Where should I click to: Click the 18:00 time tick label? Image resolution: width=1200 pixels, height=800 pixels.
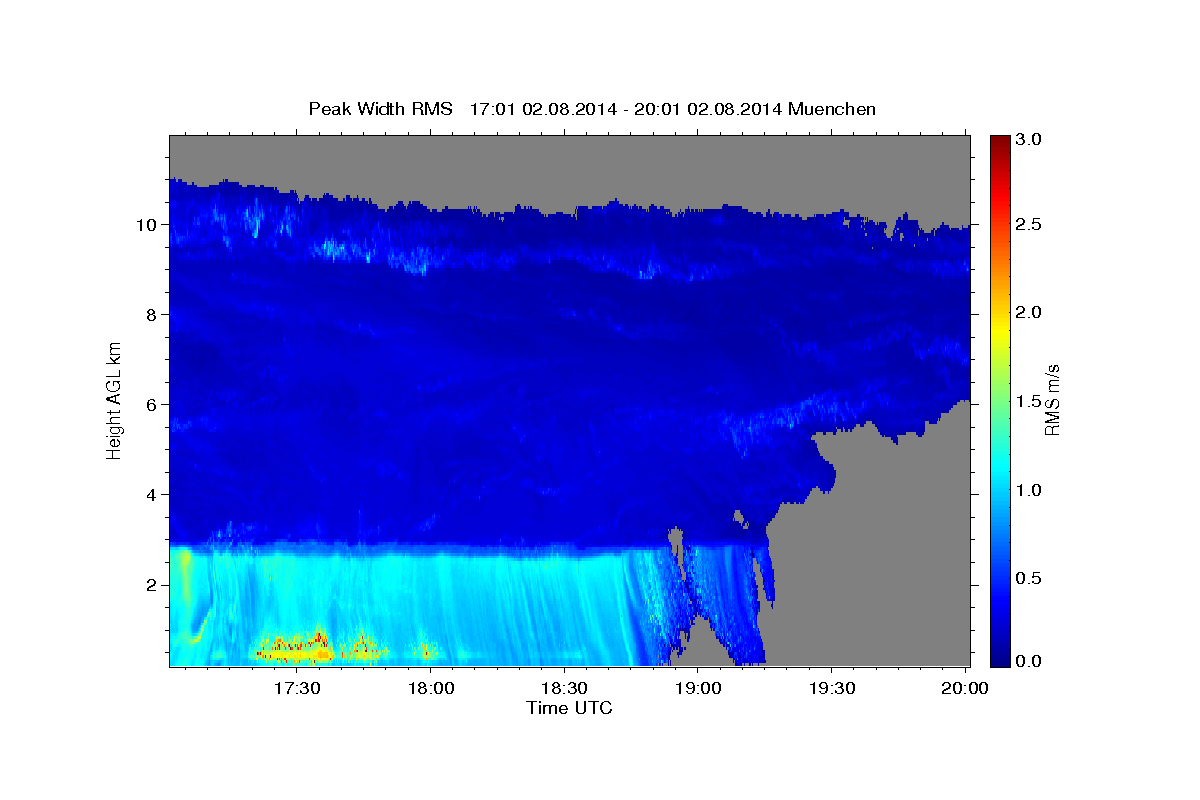pos(431,689)
